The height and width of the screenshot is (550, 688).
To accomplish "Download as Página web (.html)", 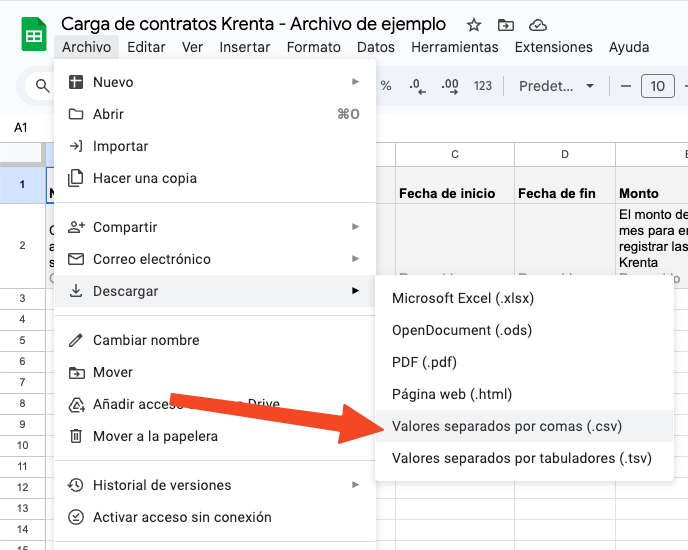I will [524, 394].
